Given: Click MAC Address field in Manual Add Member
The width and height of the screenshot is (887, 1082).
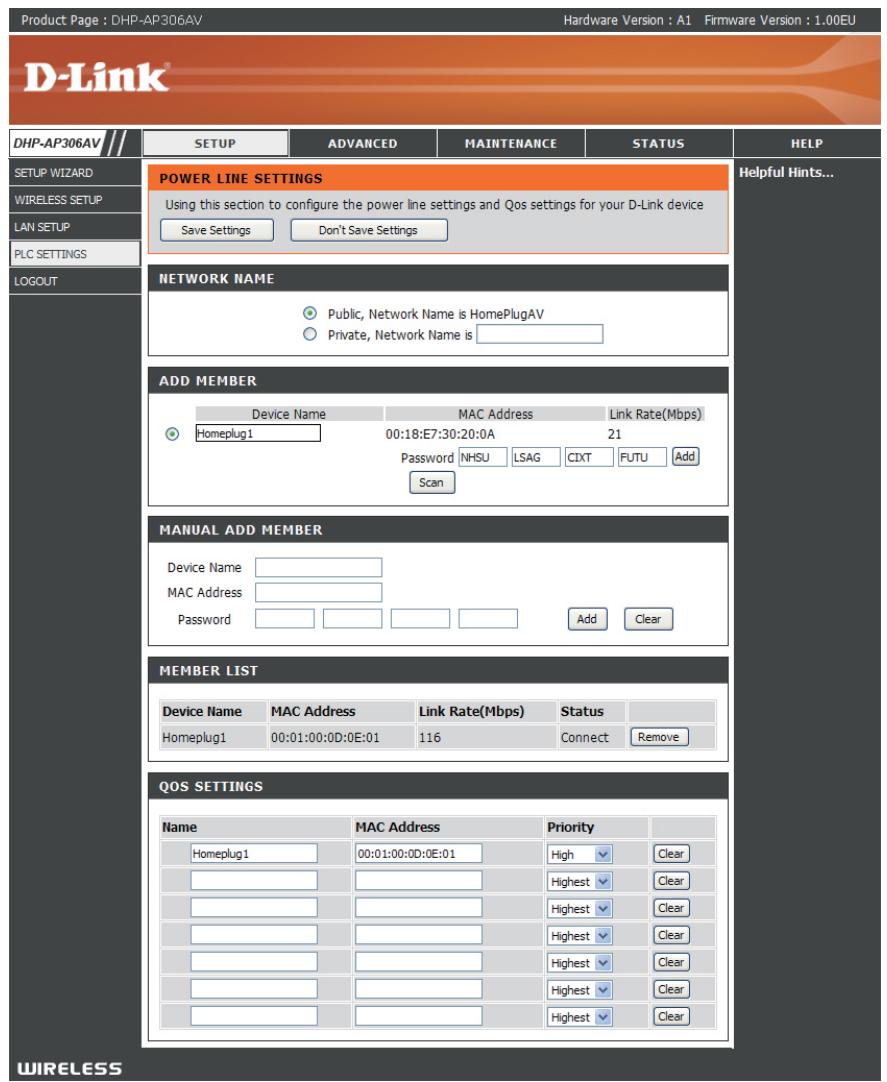Looking at the screenshot, I should [318, 592].
